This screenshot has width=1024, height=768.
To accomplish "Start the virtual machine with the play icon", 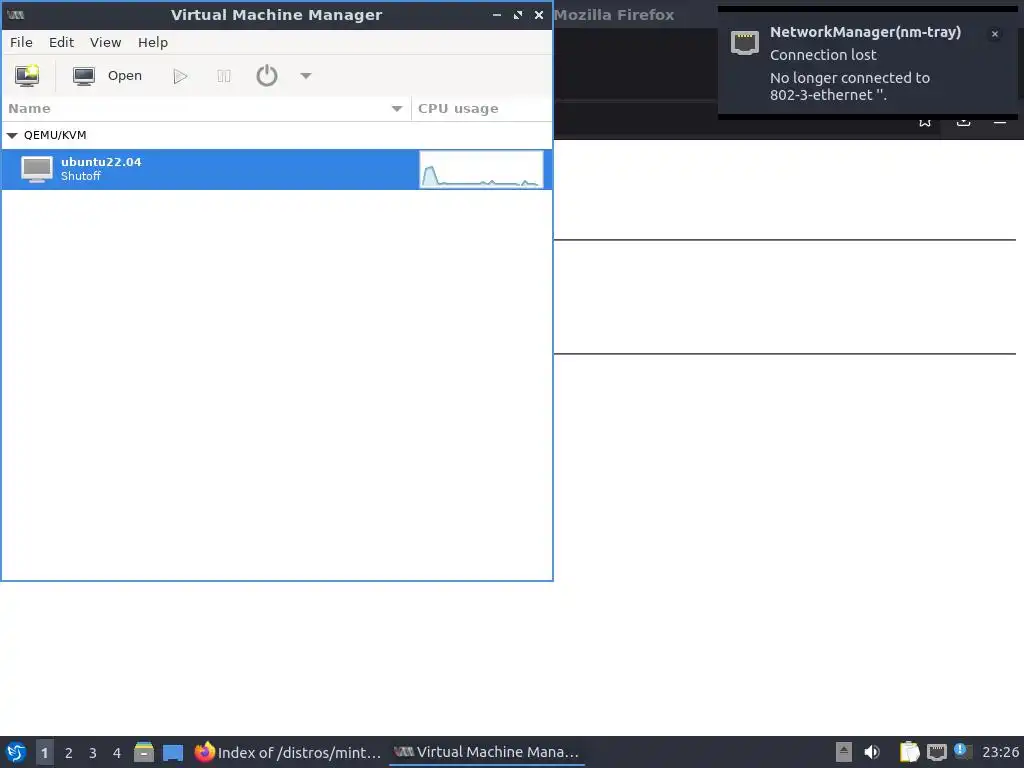I will click(180, 76).
